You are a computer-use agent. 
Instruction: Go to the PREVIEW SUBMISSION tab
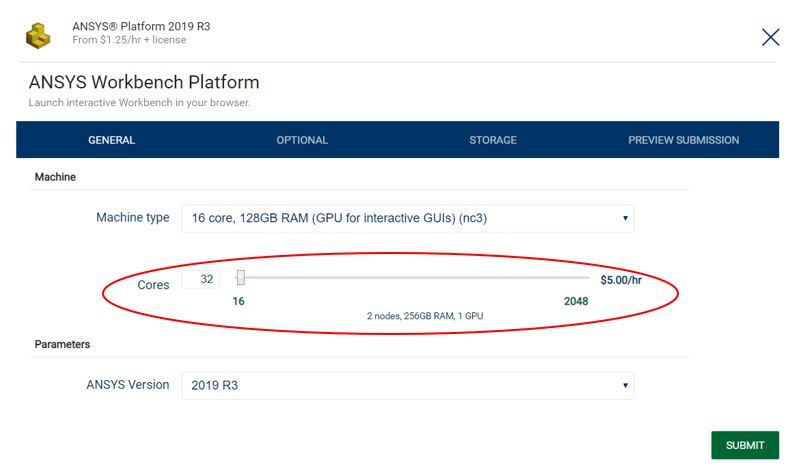[683, 140]
